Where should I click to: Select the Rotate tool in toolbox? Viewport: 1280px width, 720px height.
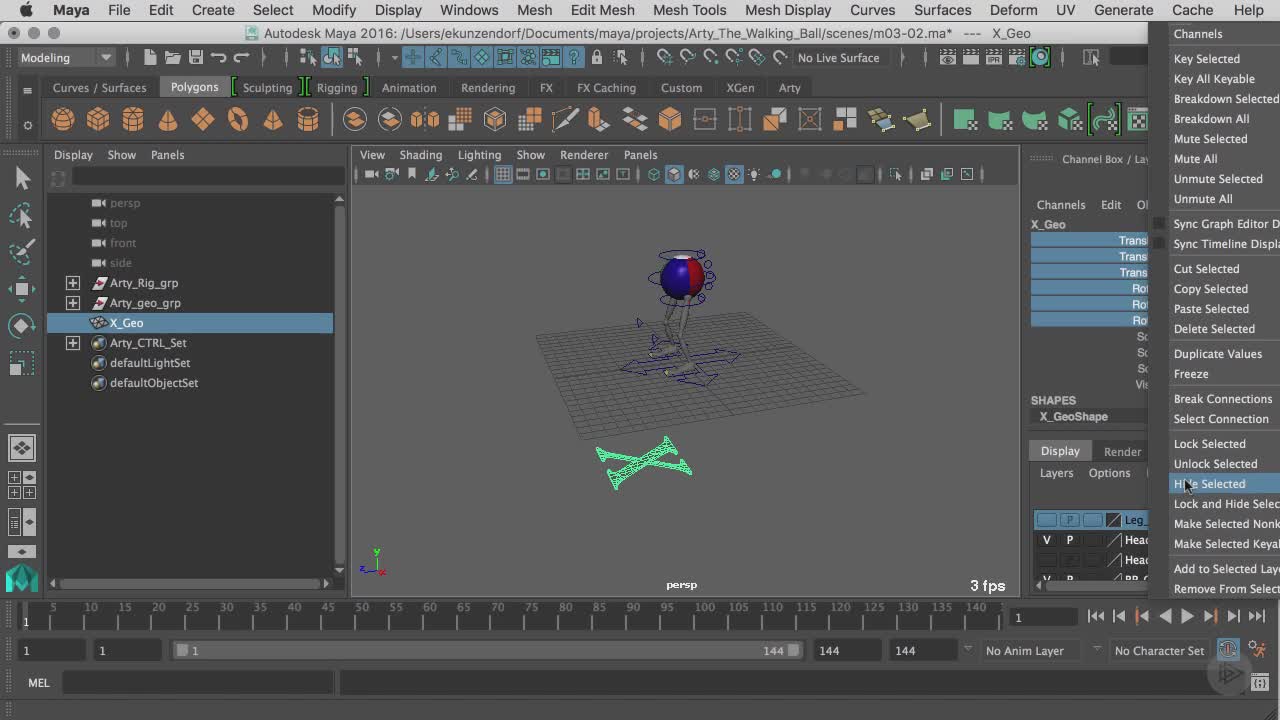22,326
